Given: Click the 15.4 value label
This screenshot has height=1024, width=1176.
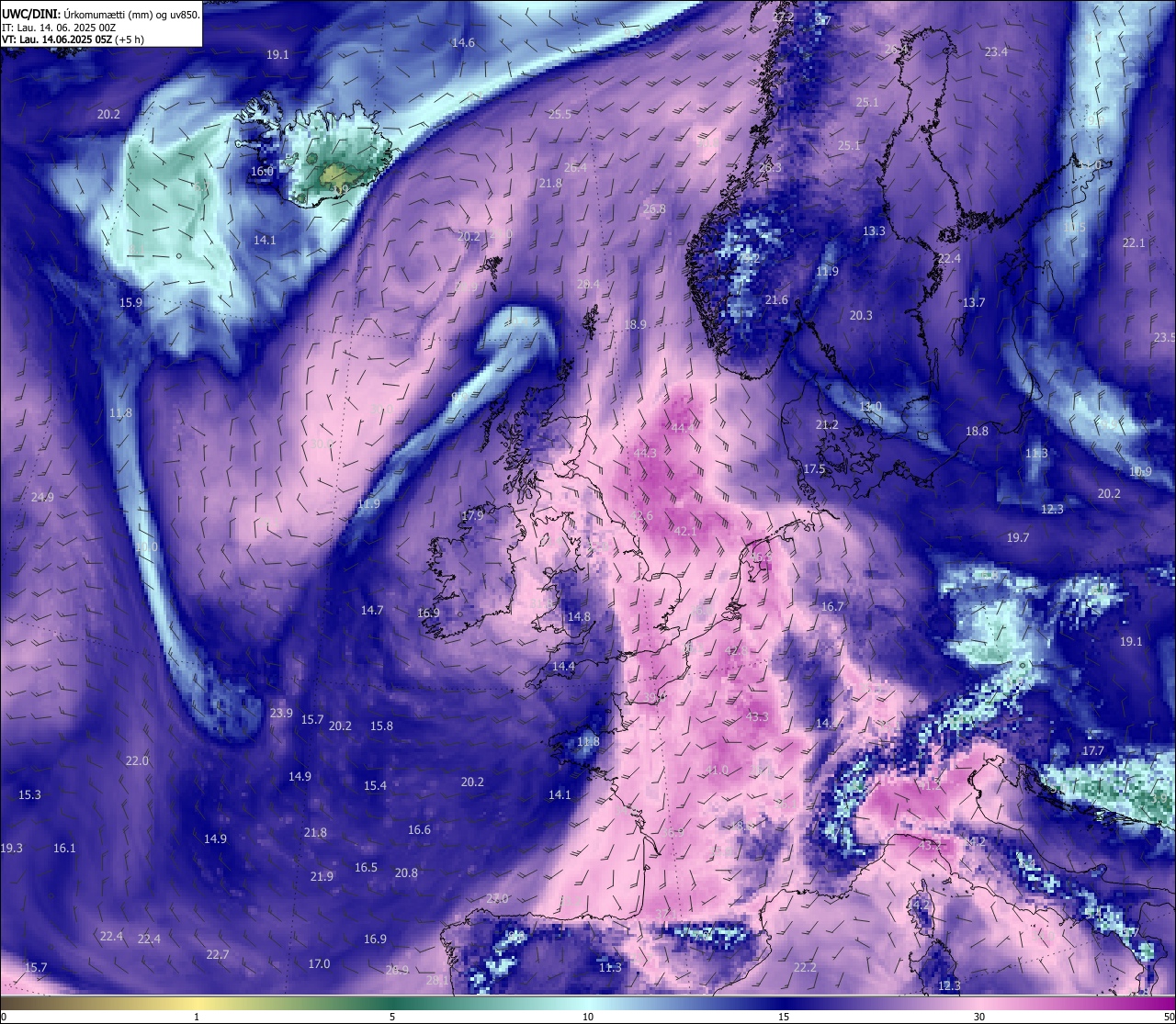Looking at the screenshot, I should click(x=375, y=785).
